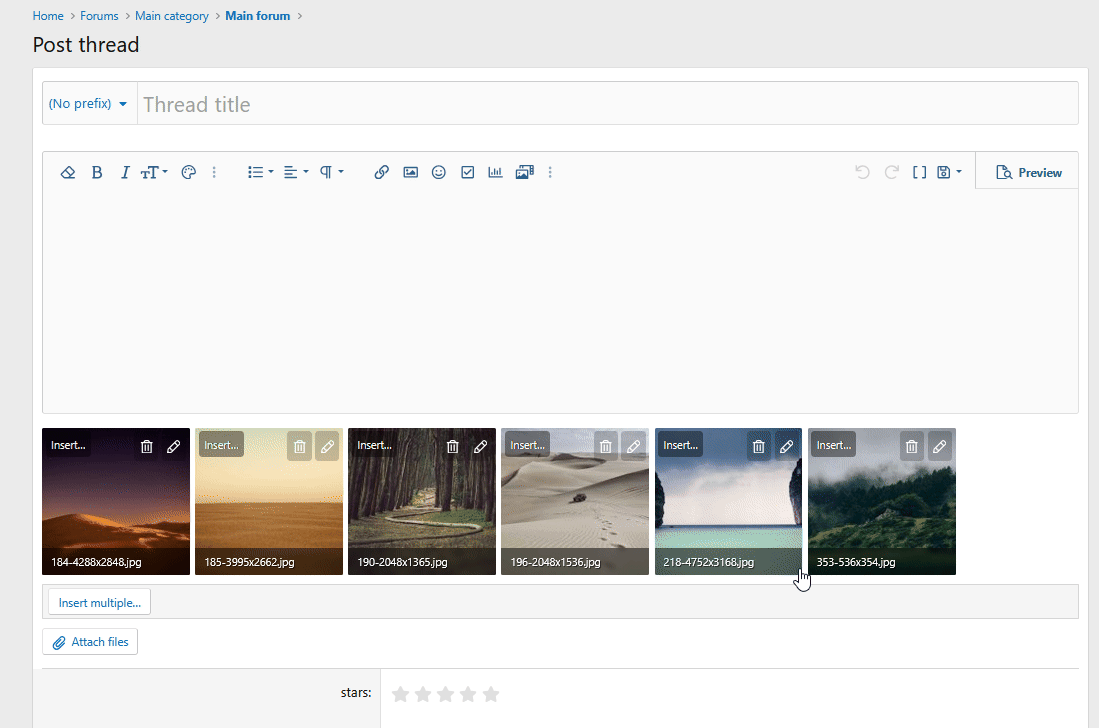Click the checkbox-style toolbar icon
The width and height of the screenshot is (1099, 728).
467,172
